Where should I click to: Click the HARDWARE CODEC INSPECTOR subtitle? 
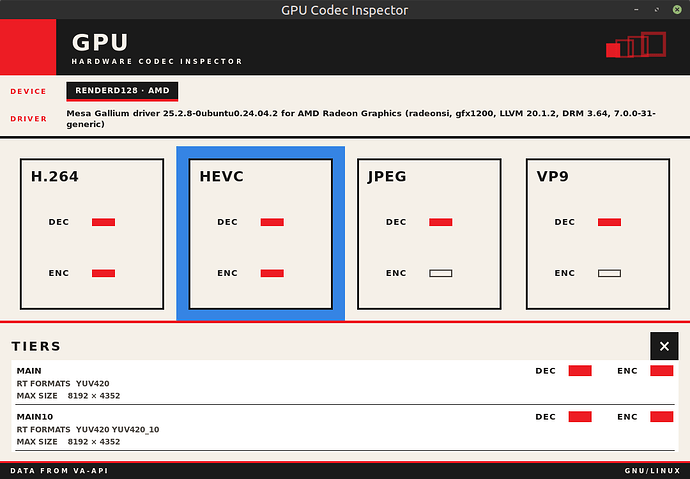click(157, 62)
